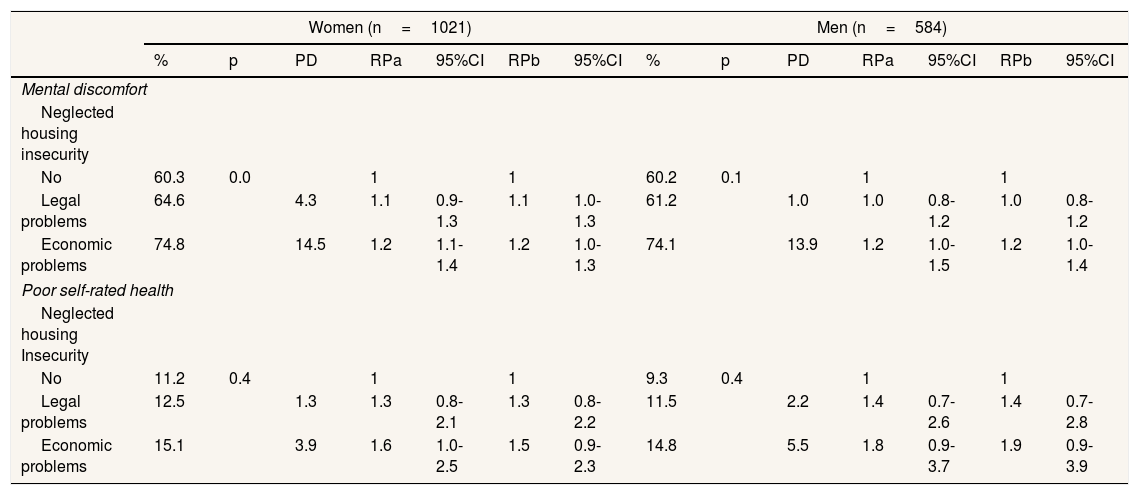The image size is (1139, 495).
Task: Click the Men (n = 584) column group header
Action: pos(882,27)
